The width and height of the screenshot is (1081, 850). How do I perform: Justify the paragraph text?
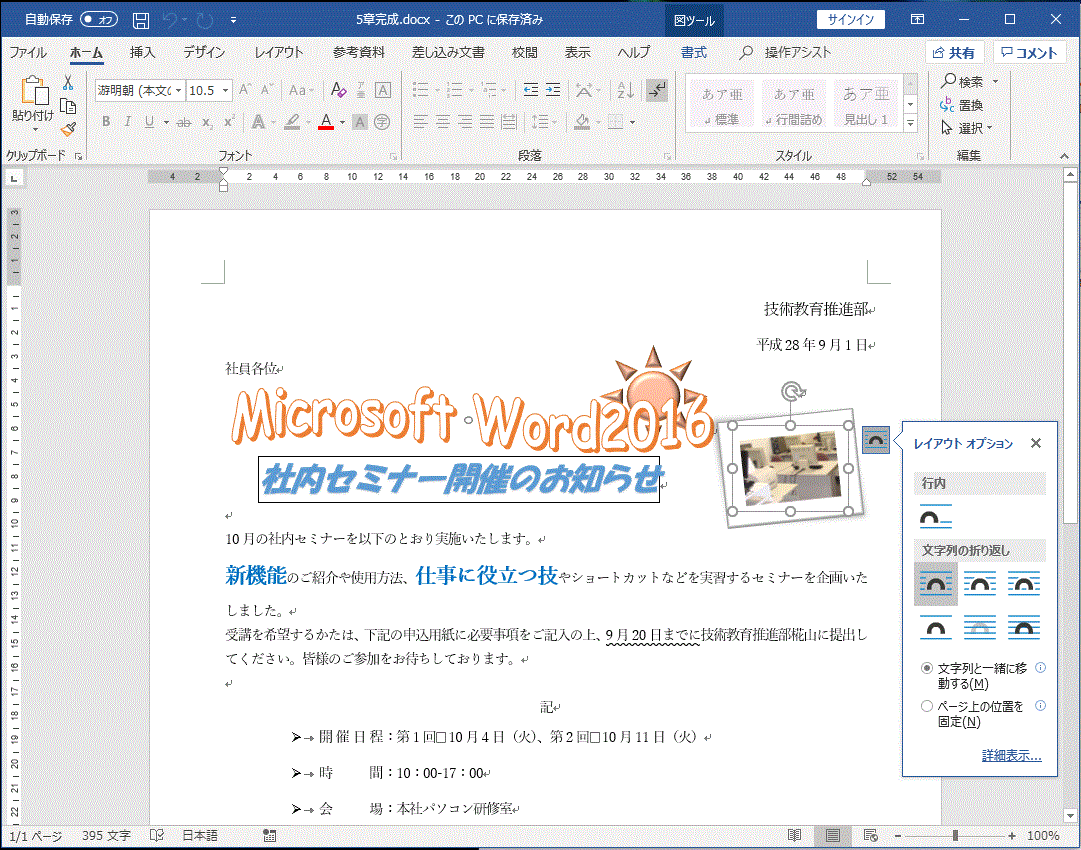487,122
